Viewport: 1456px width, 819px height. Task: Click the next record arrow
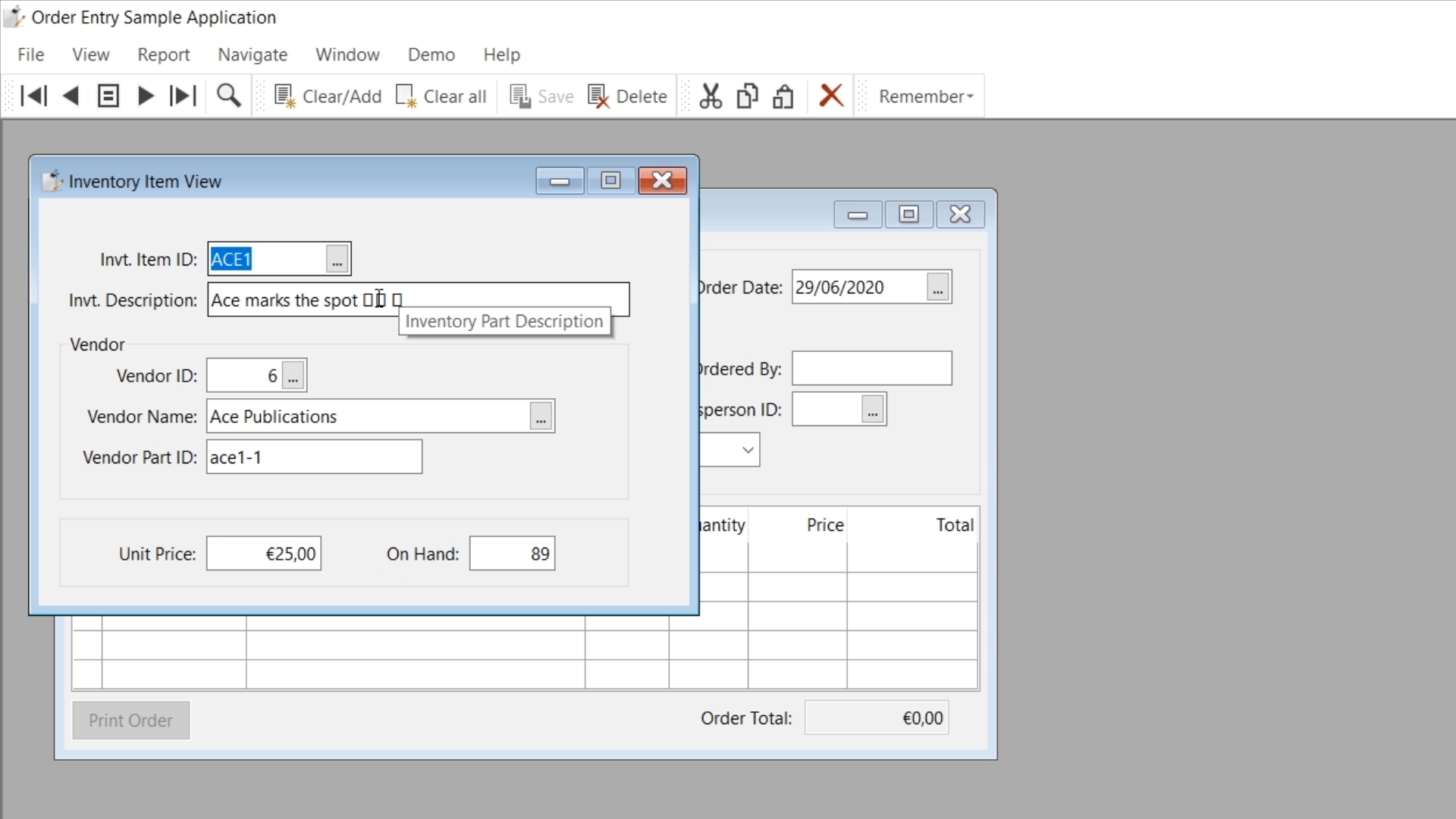146,96
